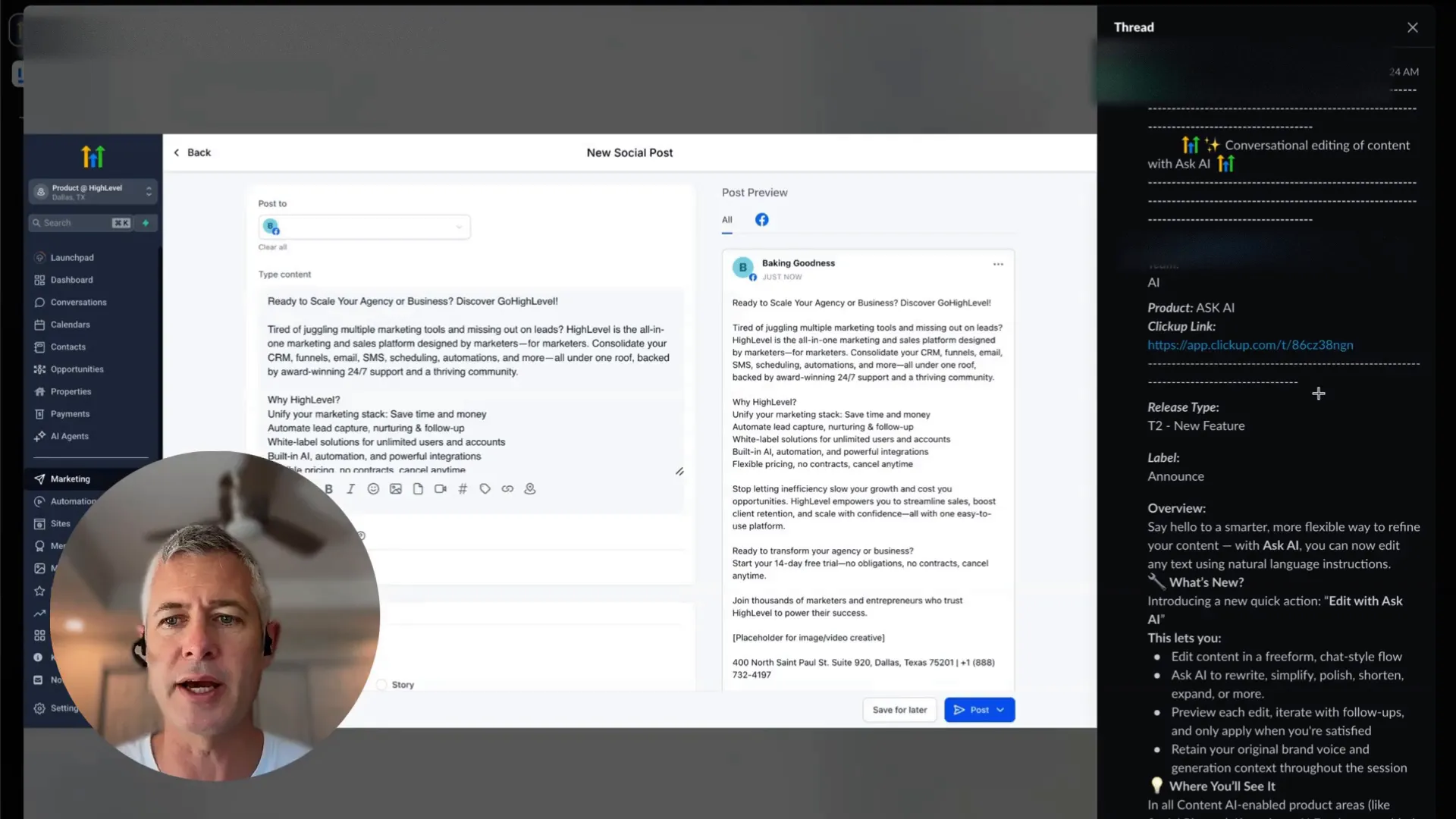This screenshot has height=819, width=1456.
Task: Grab the text area resize handle
Action: [x=679, y=472]
